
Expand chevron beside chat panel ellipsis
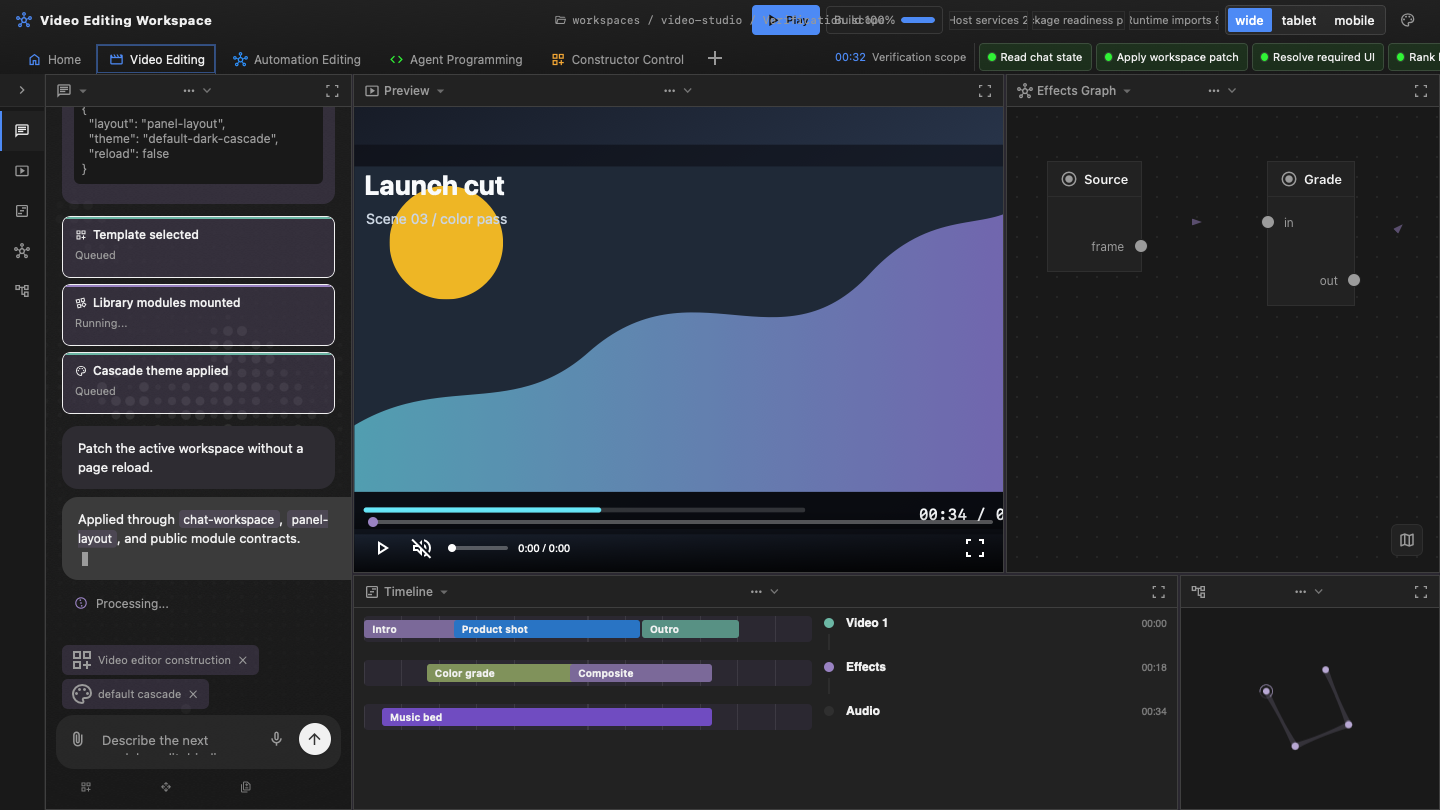pos(207,90)
